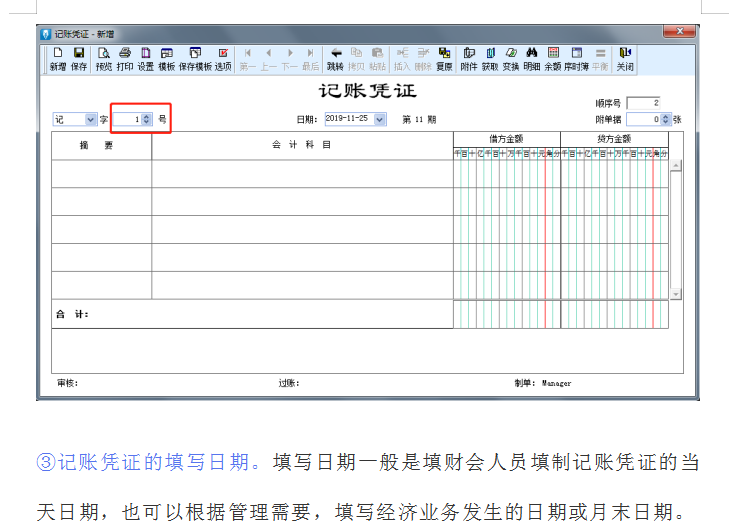
Task: Open the 日期 date dropdown arrow
Action: [x=380, y=120]
